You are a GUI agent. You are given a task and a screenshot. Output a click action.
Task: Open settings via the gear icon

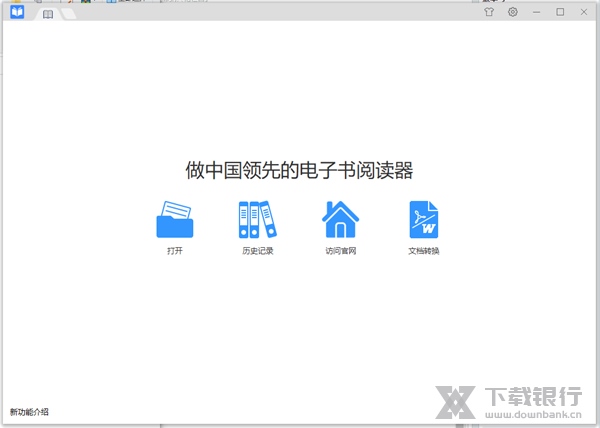[513, 12]
